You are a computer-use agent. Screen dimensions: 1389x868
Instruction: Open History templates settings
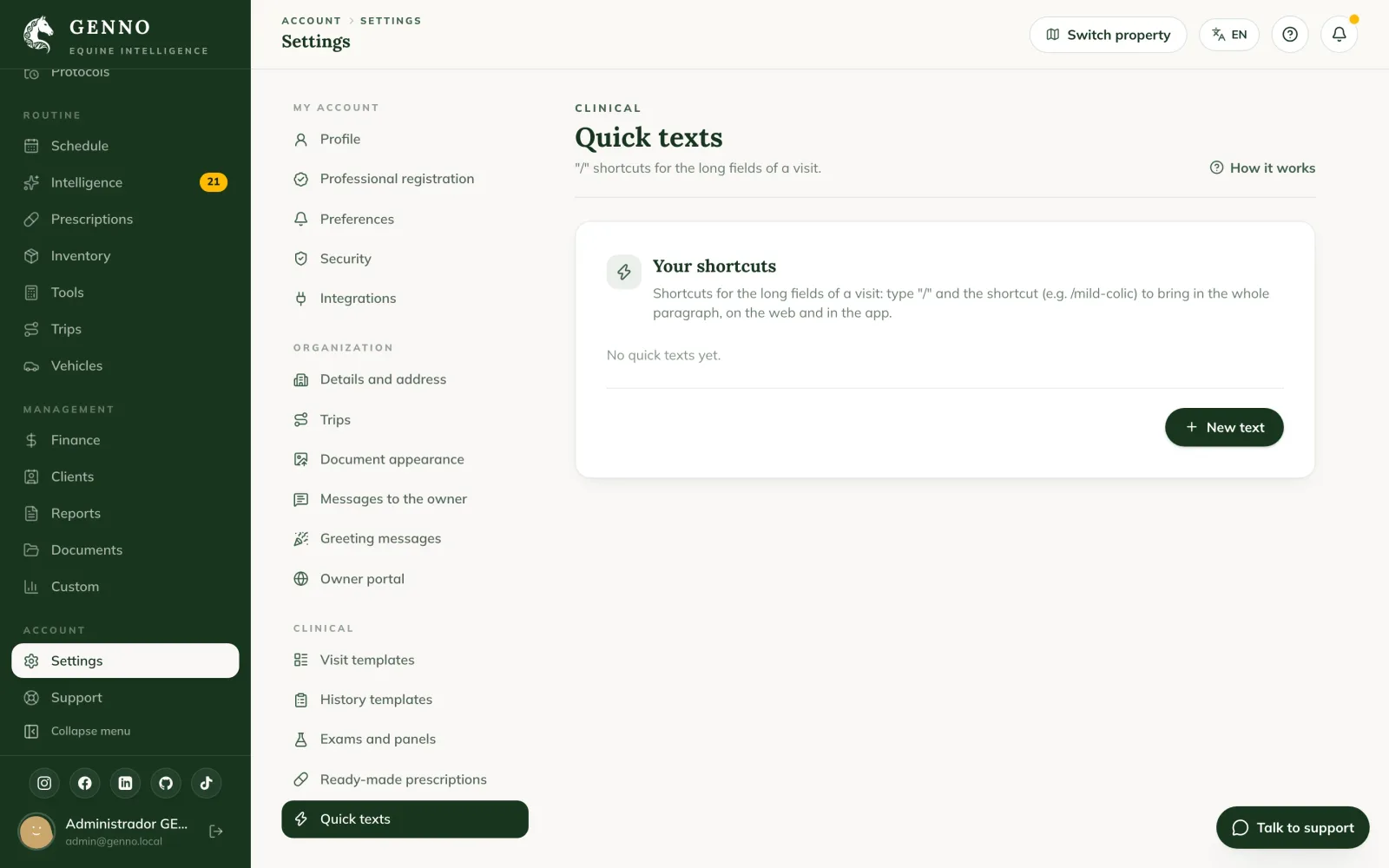coord(405,700)
